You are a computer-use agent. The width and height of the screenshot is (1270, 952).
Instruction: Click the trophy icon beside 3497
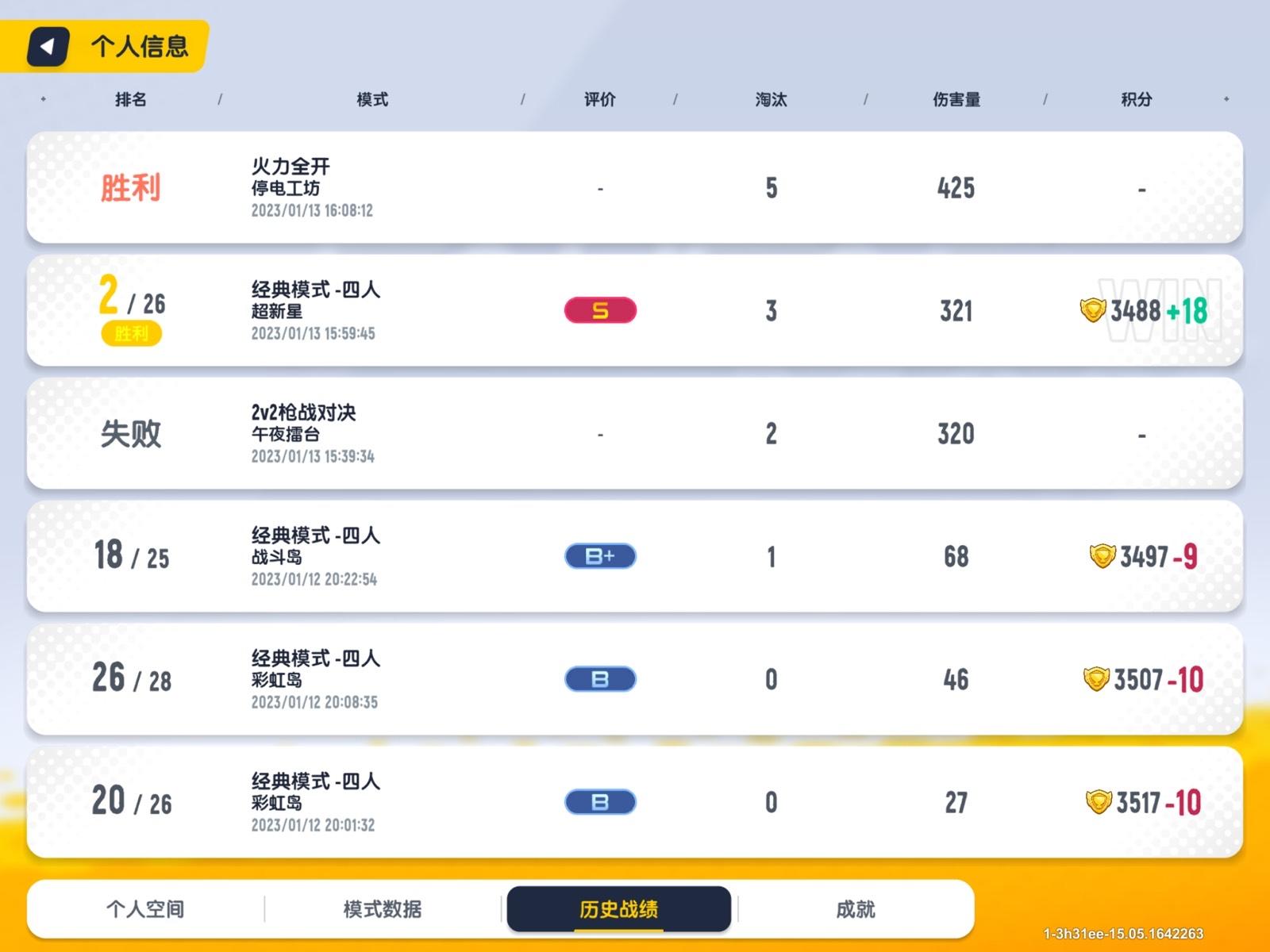click(x=1103, y=556)
